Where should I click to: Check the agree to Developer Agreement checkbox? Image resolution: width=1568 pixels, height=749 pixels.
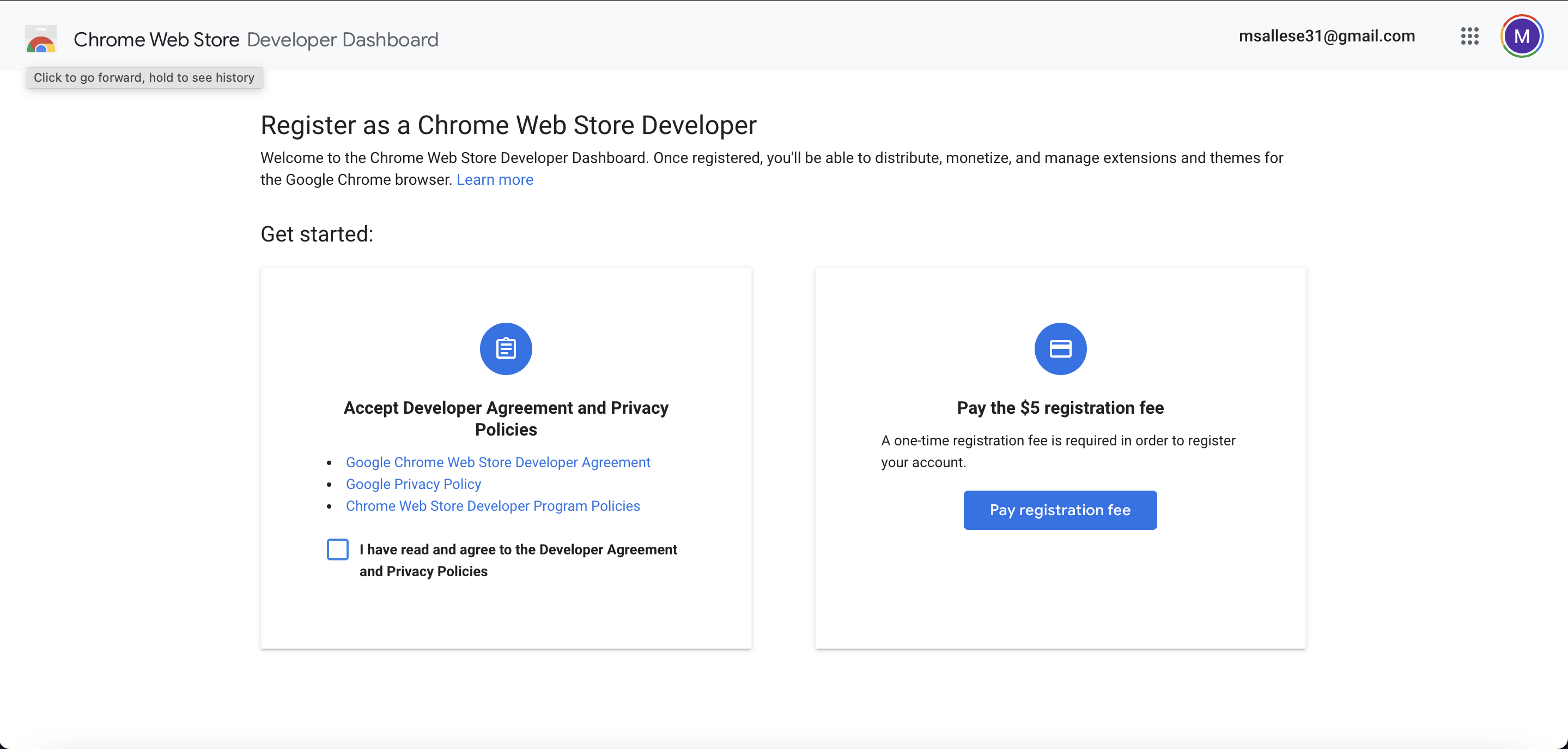338,549
